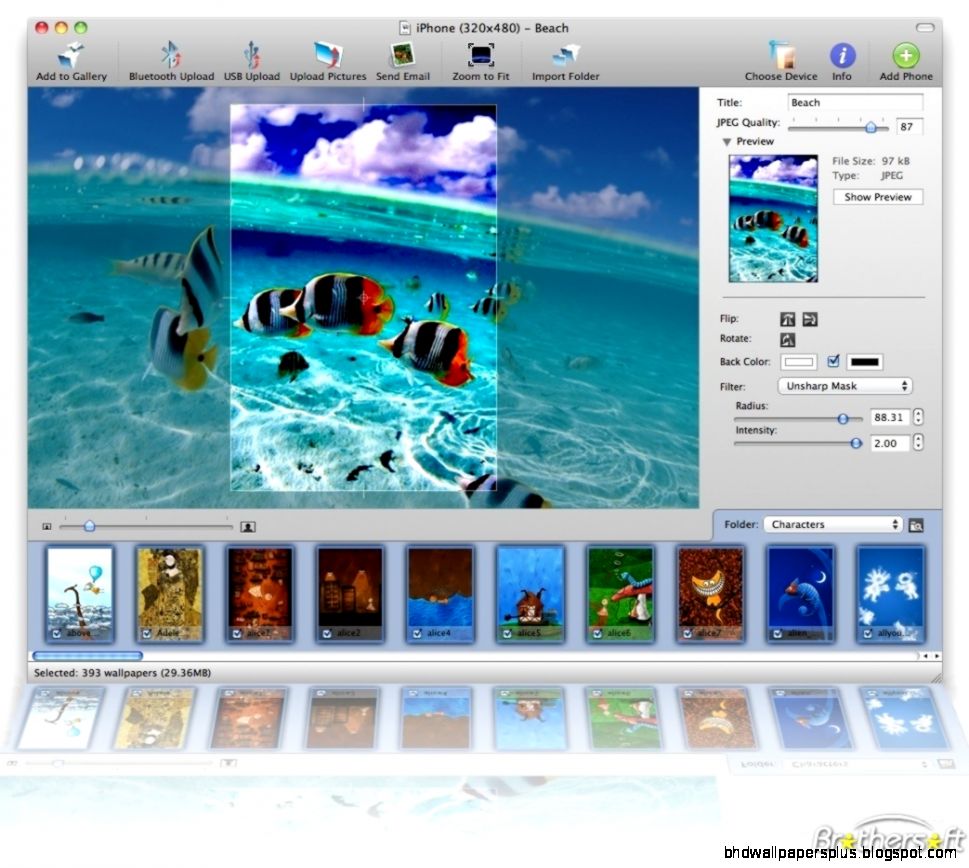Uncheck the 'allyou' wallpaper checkbox
The width and height of the screenshot is (969, 868).
[x=868, y=633]
